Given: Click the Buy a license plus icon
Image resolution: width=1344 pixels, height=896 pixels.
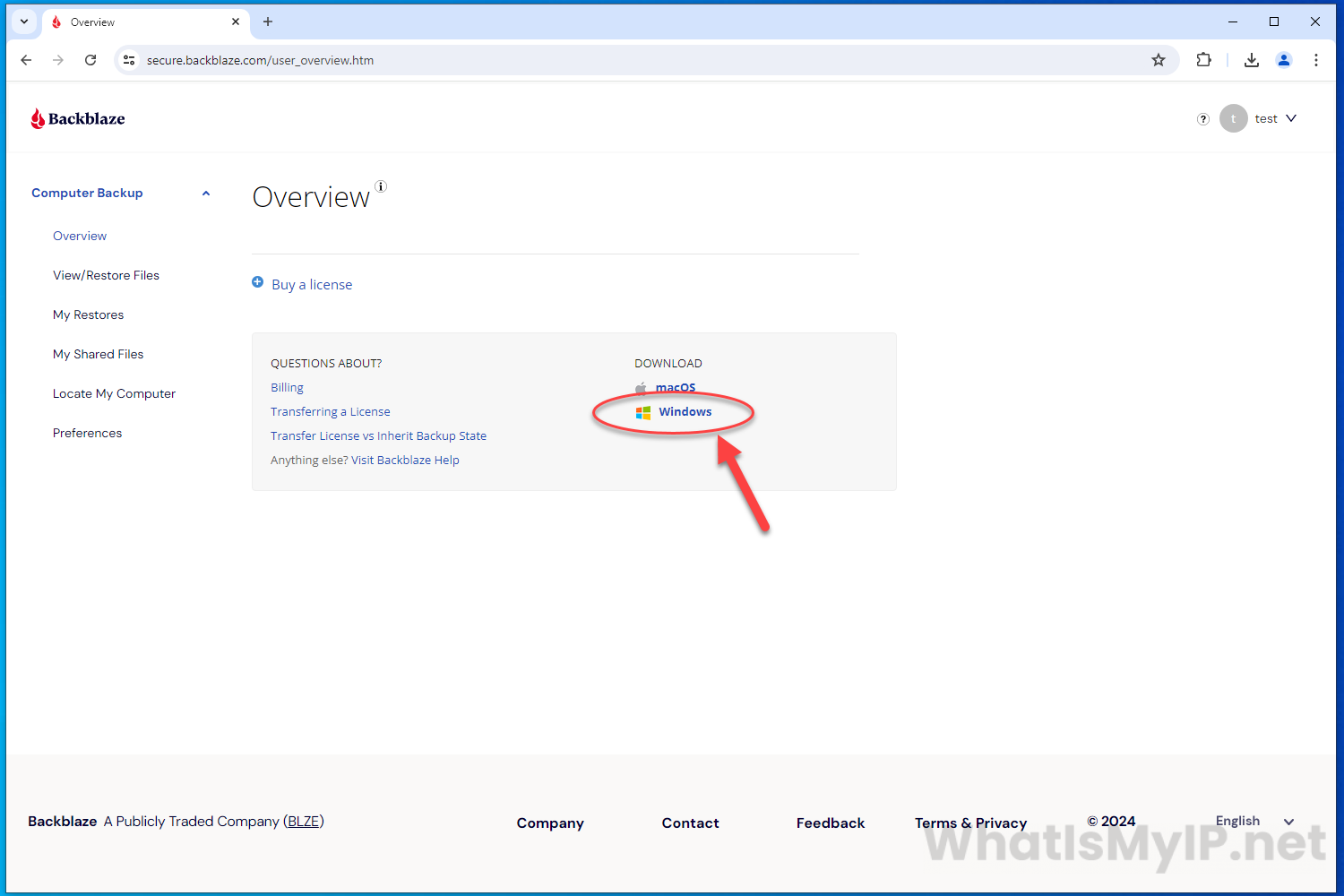Looking at the screenshot, I should point(258,282).
